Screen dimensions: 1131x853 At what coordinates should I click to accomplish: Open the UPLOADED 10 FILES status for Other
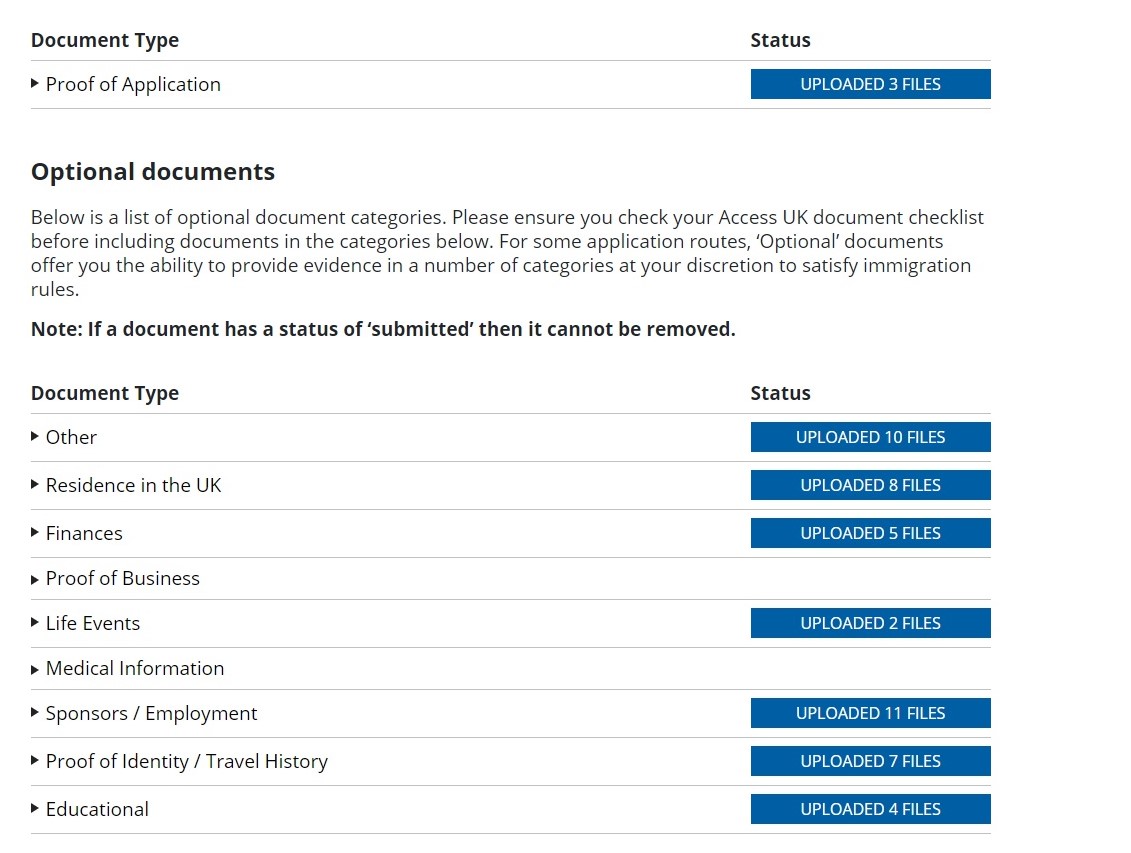tap(870, 437)
